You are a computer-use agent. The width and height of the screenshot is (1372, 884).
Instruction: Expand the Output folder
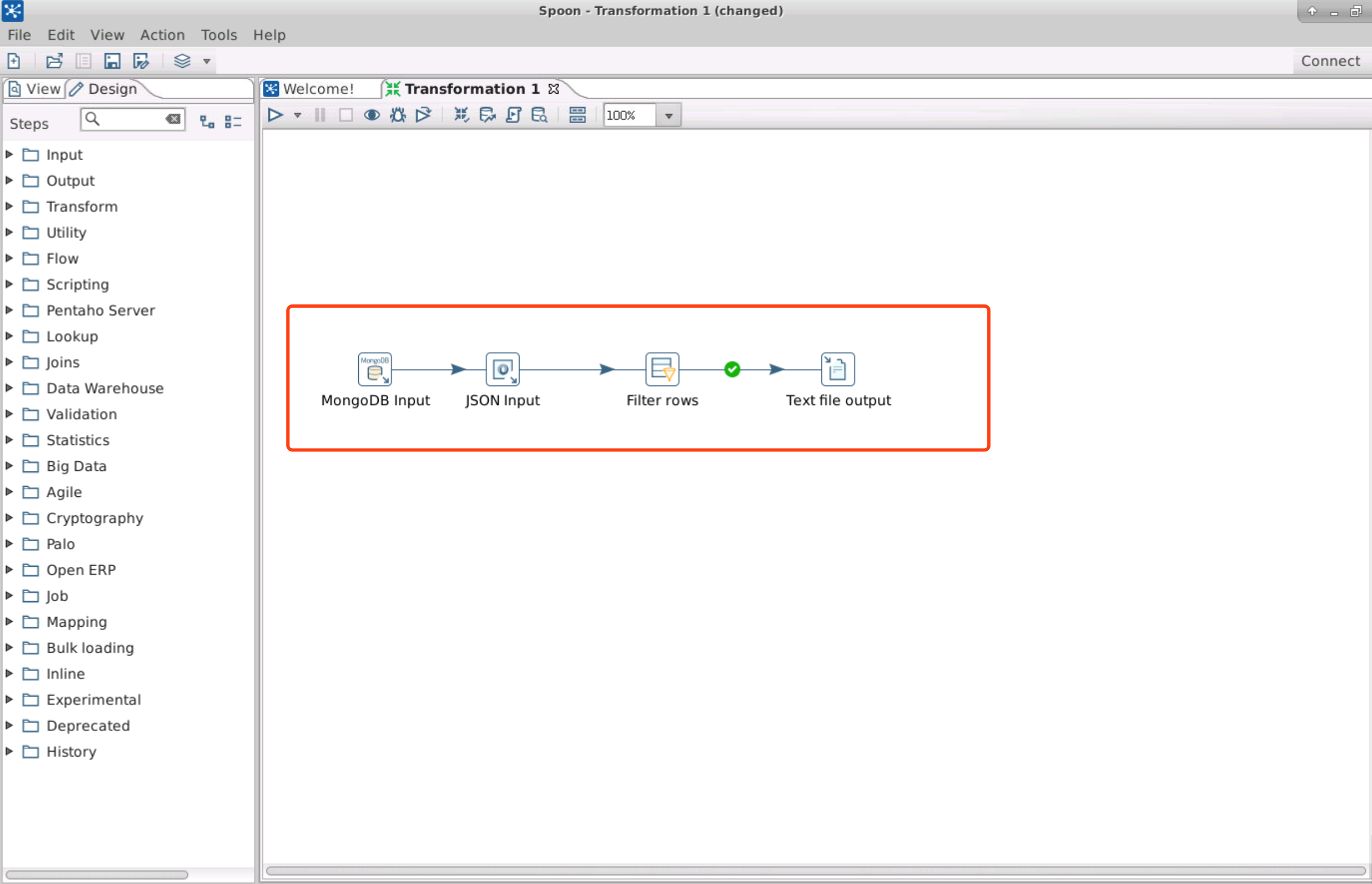pos(9,180)
